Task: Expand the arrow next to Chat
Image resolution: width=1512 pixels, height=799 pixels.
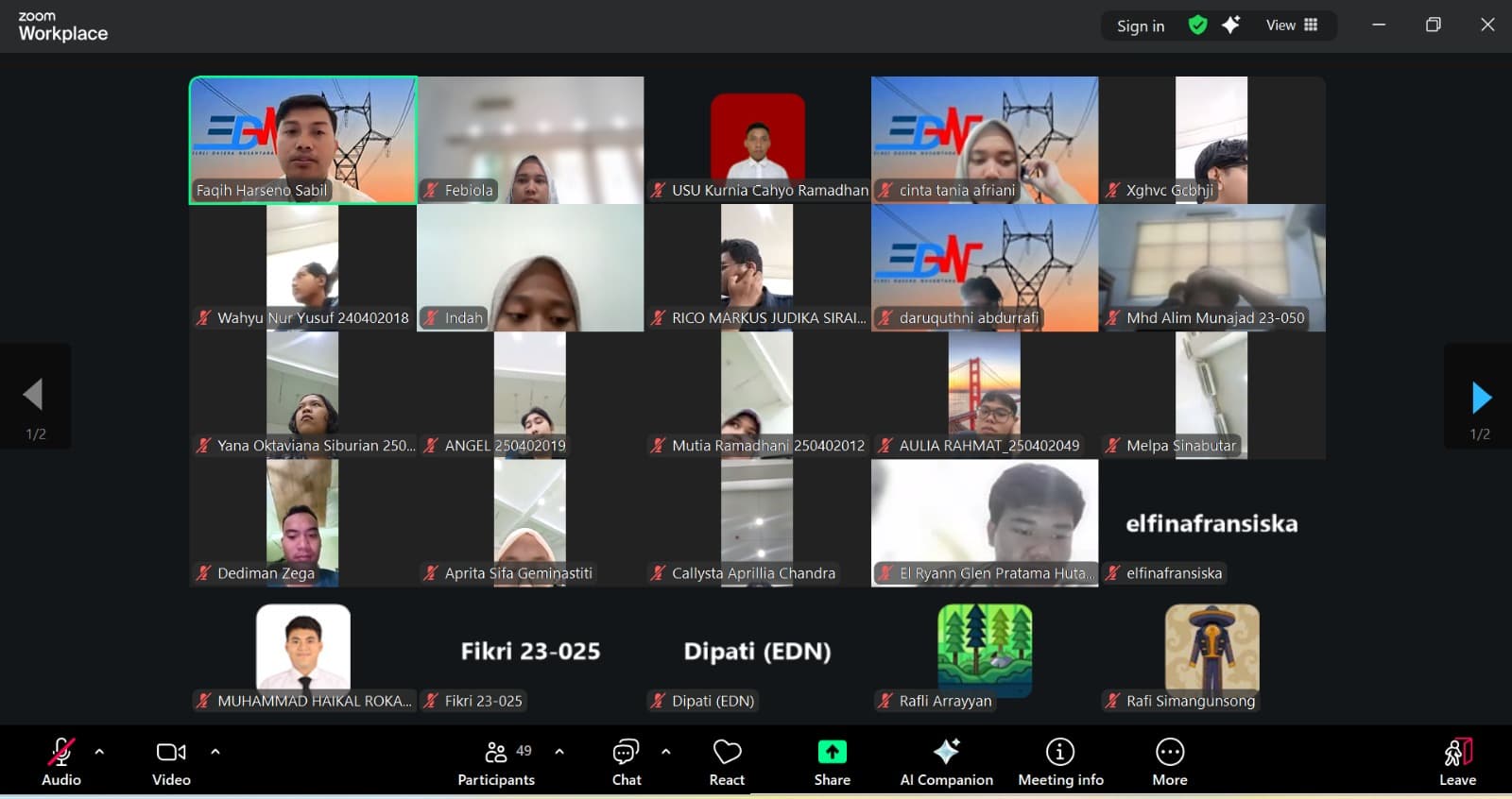Action: (x=666, y=752)
